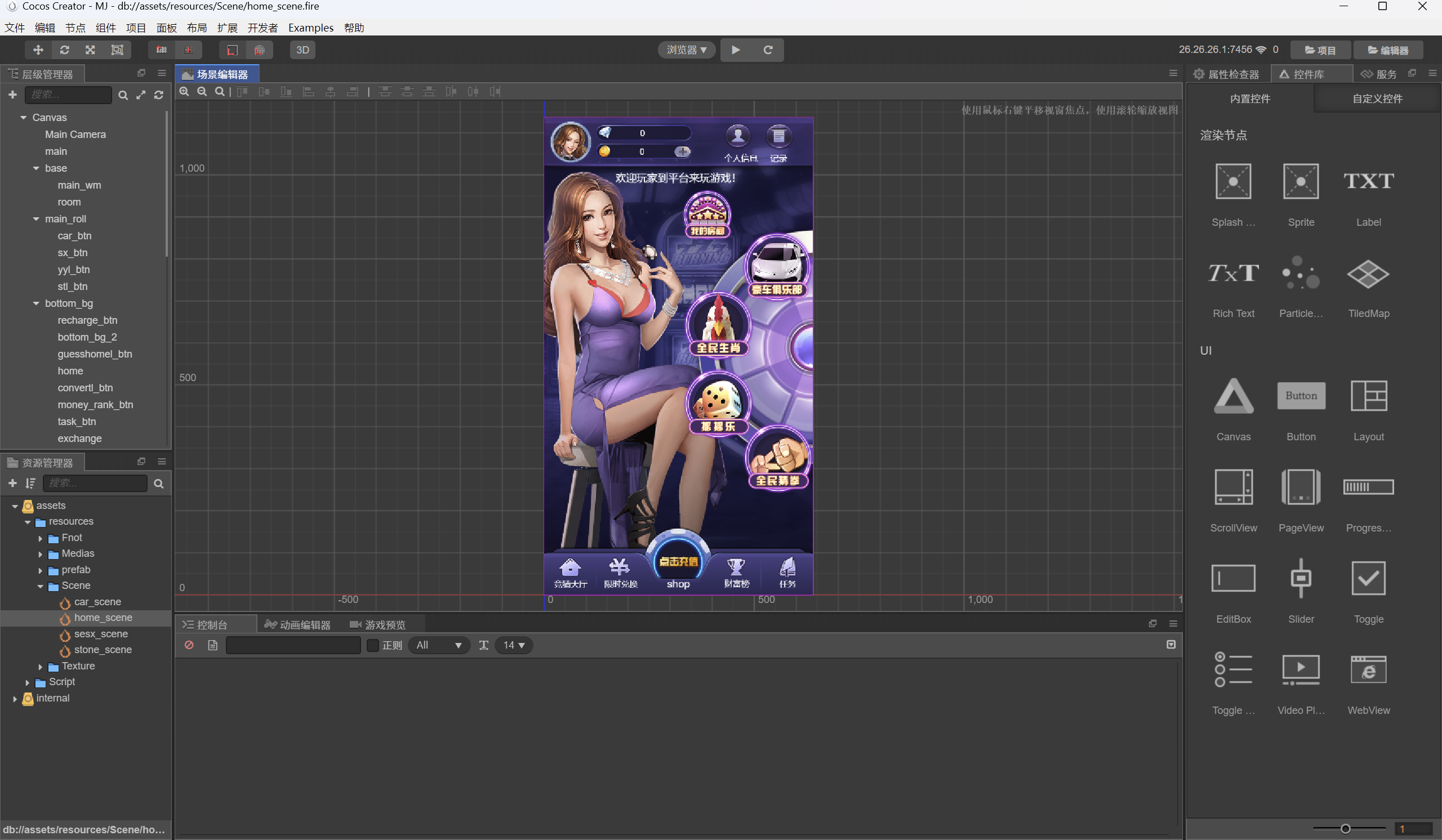
Task: Click the 自定义控件 tab button
Action: (1377, 99)
